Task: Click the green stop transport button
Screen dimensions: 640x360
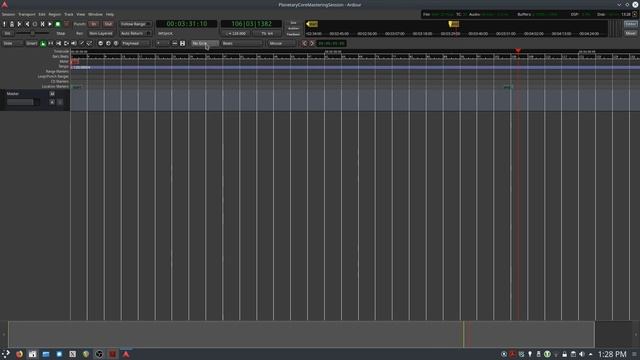Action: coord(58,24)
